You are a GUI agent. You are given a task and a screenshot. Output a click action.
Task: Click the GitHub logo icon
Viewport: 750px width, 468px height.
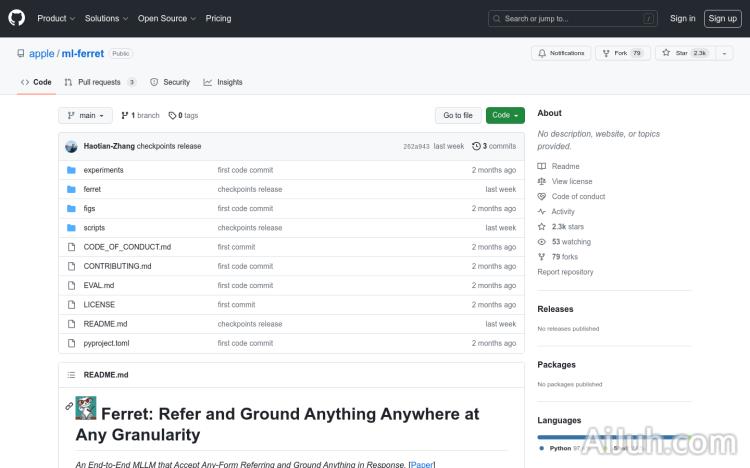pos(16,18)
